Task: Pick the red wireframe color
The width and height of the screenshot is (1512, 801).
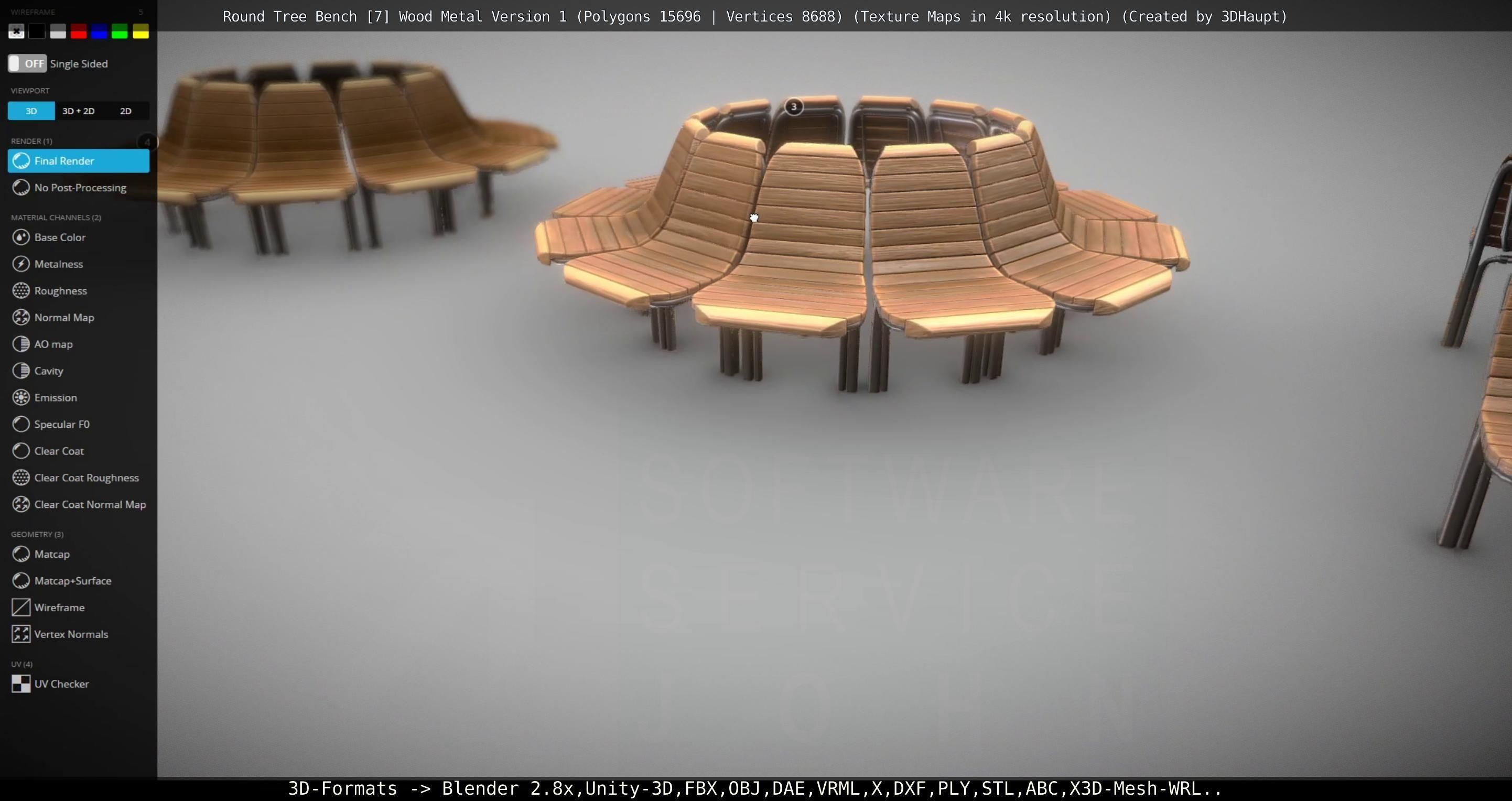Action: click(x=79, y=31)
